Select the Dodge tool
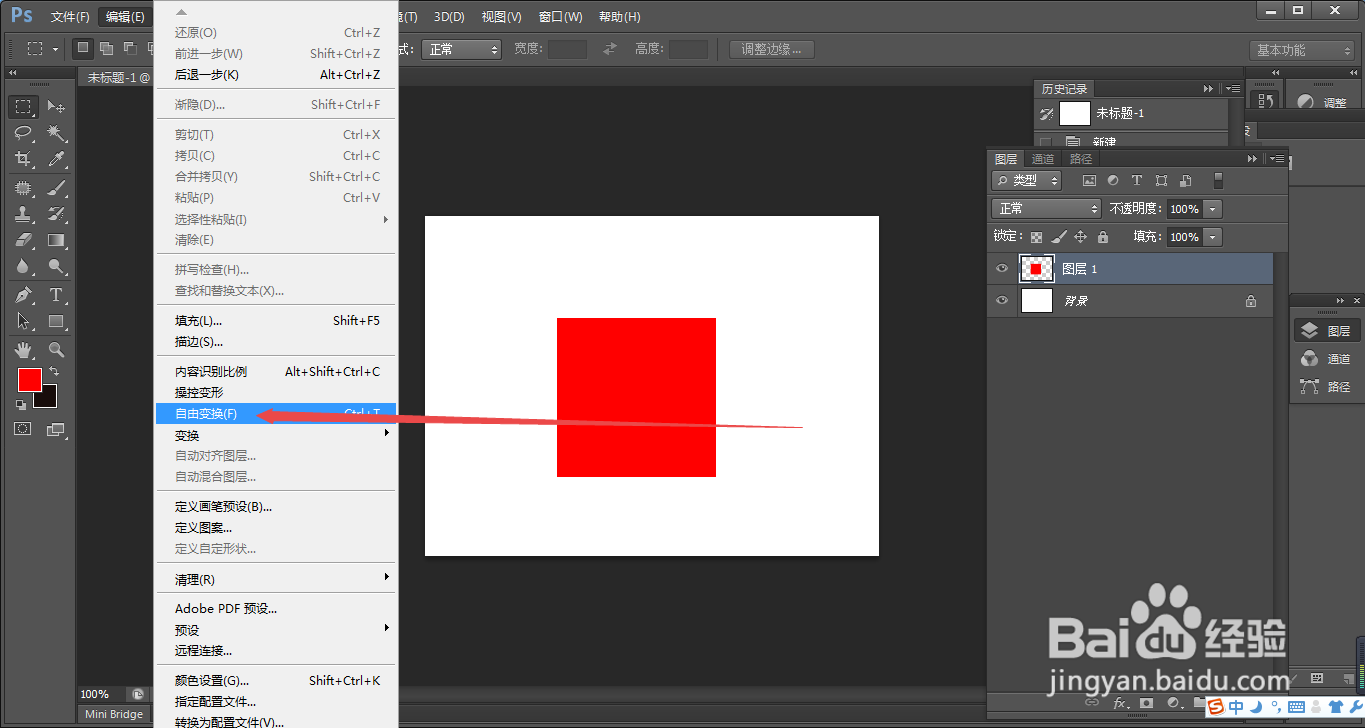Image resolution: width=1365 pixels, height=728 pixels. click(57, 266)
